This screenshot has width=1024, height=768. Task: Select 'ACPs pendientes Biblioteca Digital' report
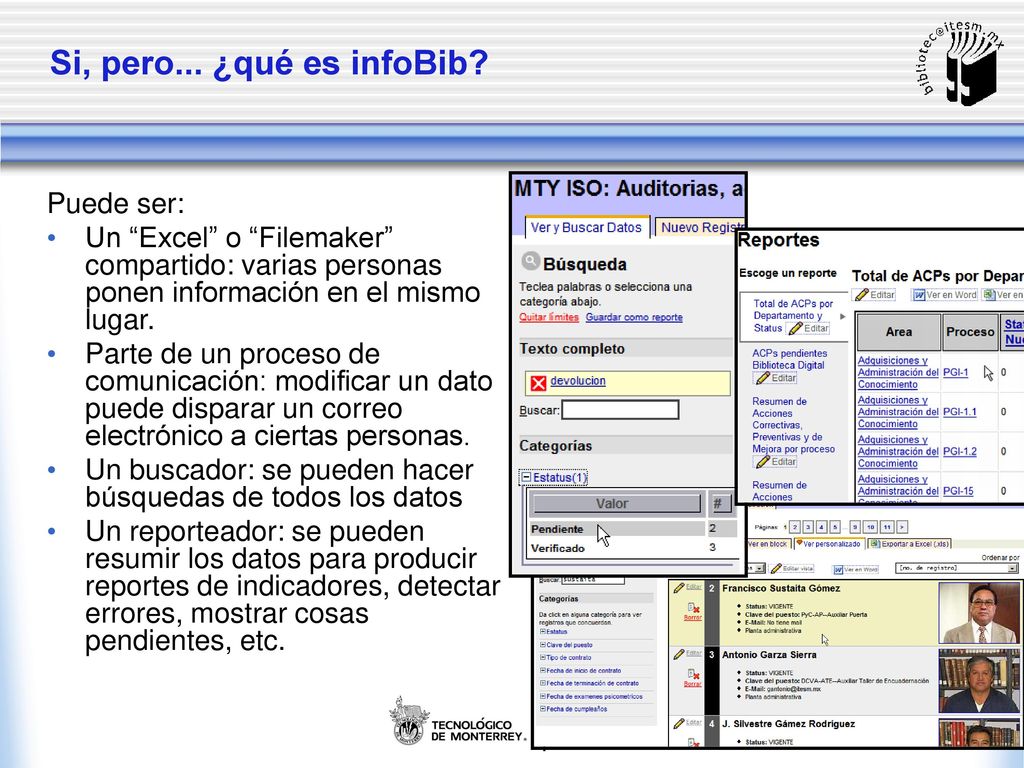pos(789,359)
